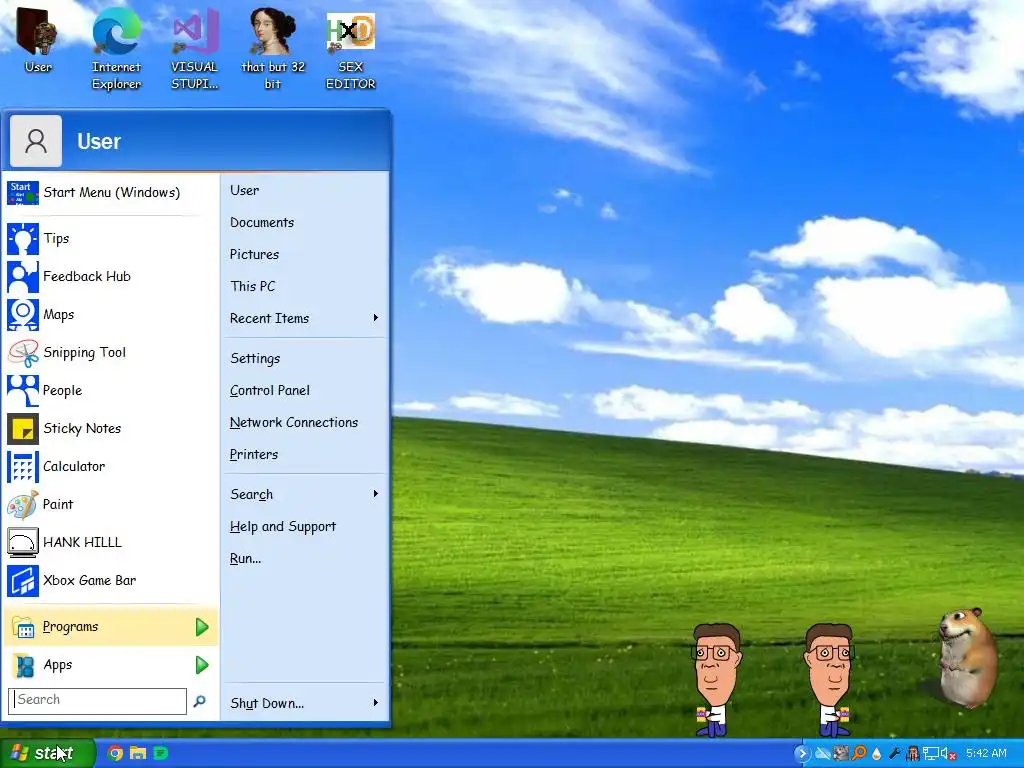The width and height of the screenshot is (1024, 768).
Task: Open Start Menu (Windows) entry
Action: click(110, 193)
